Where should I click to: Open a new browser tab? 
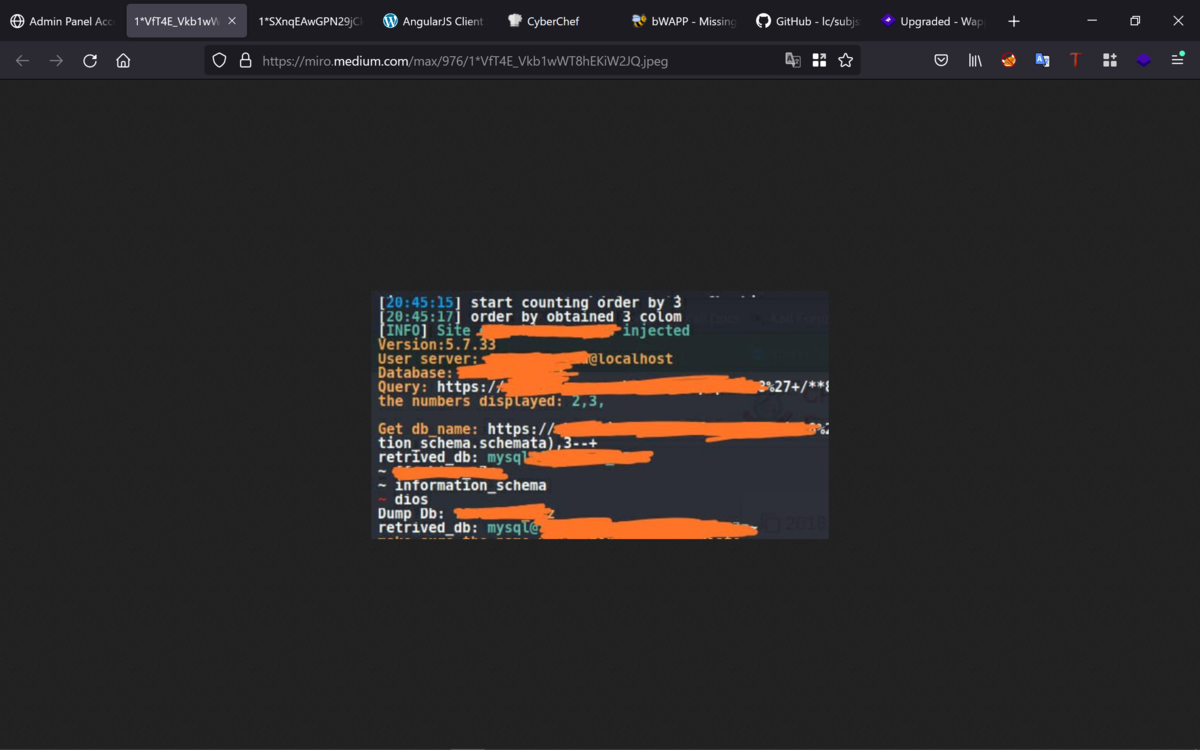pyautogui.click(x=1014, y=21)
